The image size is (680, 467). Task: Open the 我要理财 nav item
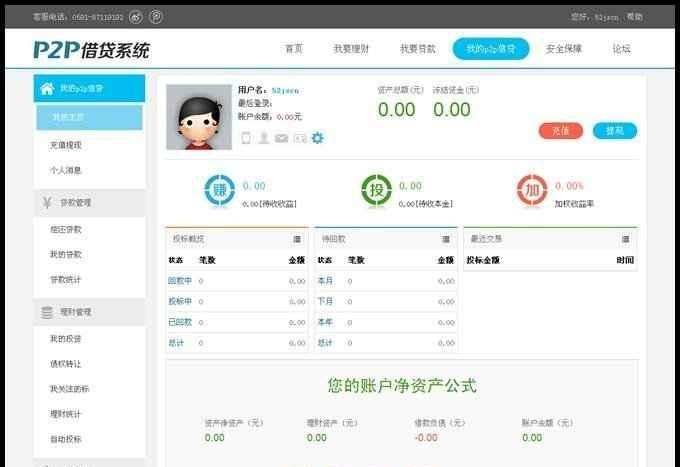351,49
